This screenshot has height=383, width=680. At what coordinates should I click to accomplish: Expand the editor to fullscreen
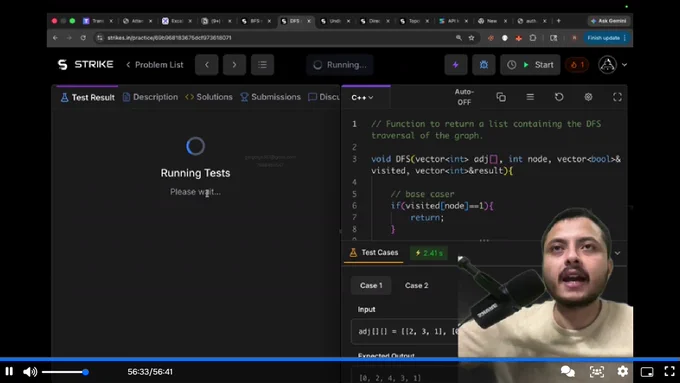coord(617,97)
